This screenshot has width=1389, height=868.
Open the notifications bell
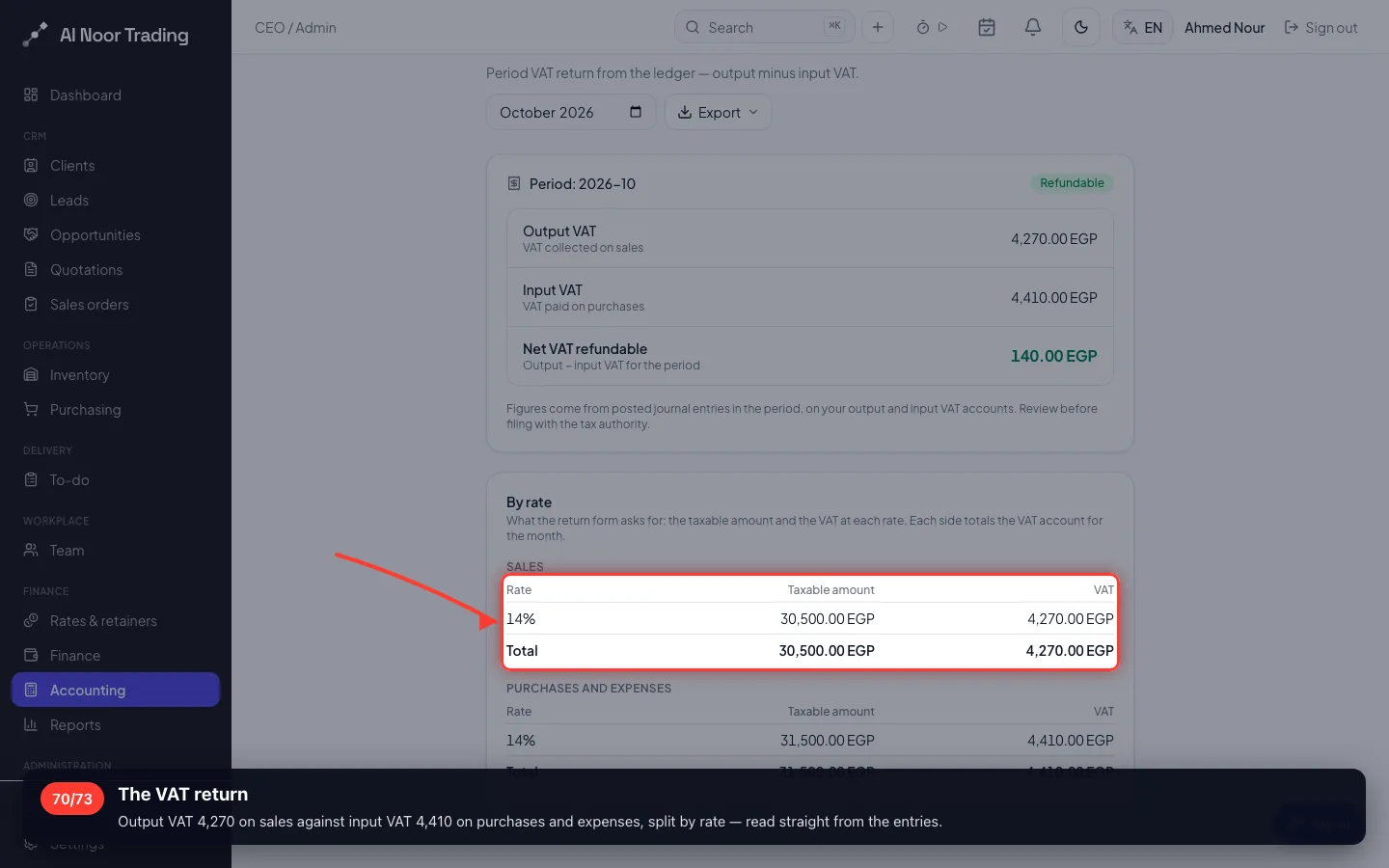tap(1033, 27)
